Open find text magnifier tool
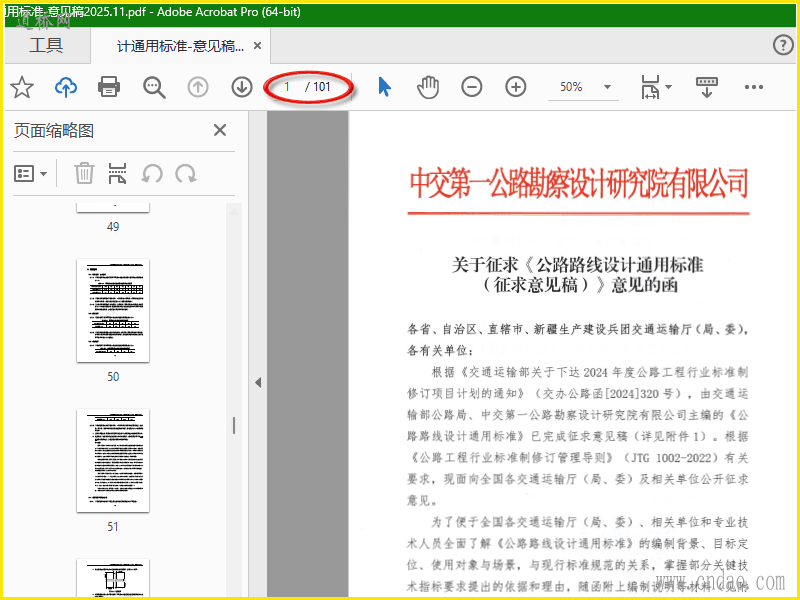Viewport: 800px width, 600px height. pyautogui.click(x=154, y=87)
